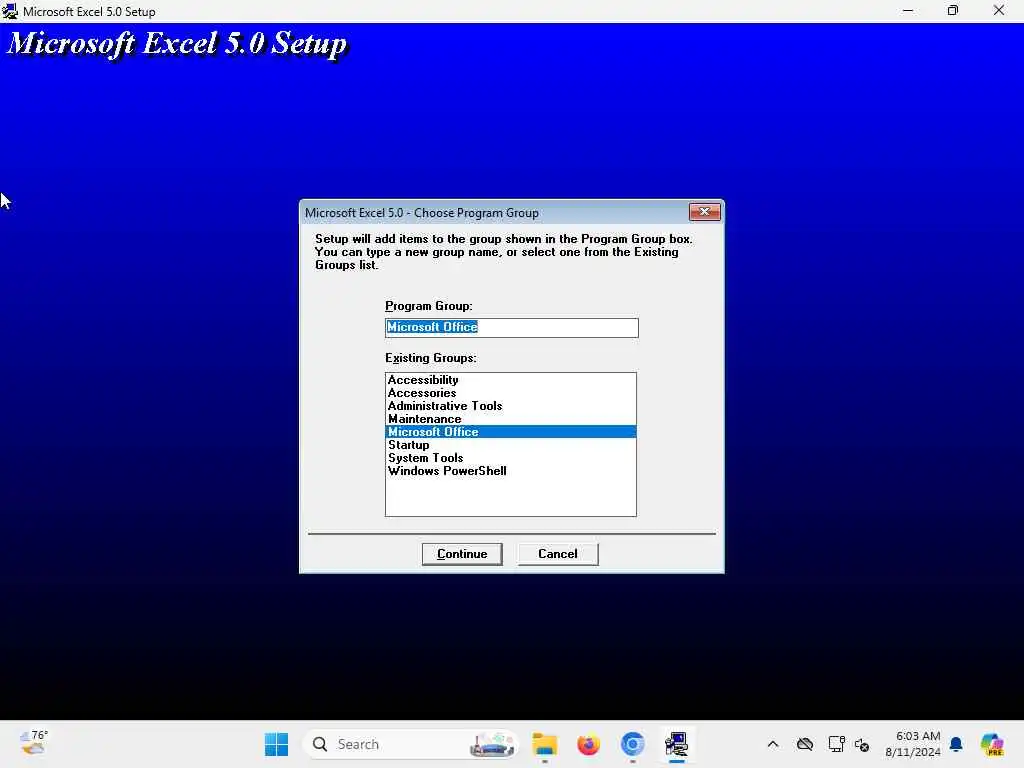Minimize the Excel 5.0 Setup window
Screen dimensions: 1024x768
pos(908,10)
